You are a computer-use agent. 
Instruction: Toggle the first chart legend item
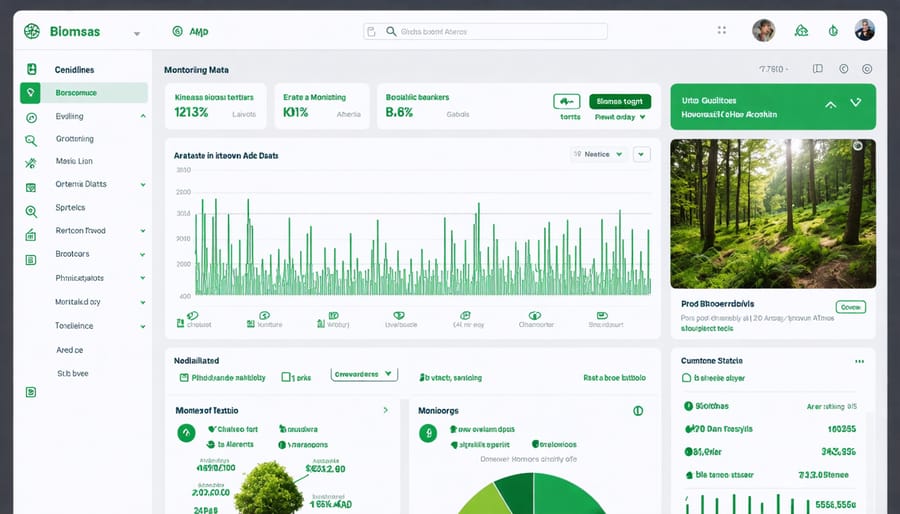point(194,320)
